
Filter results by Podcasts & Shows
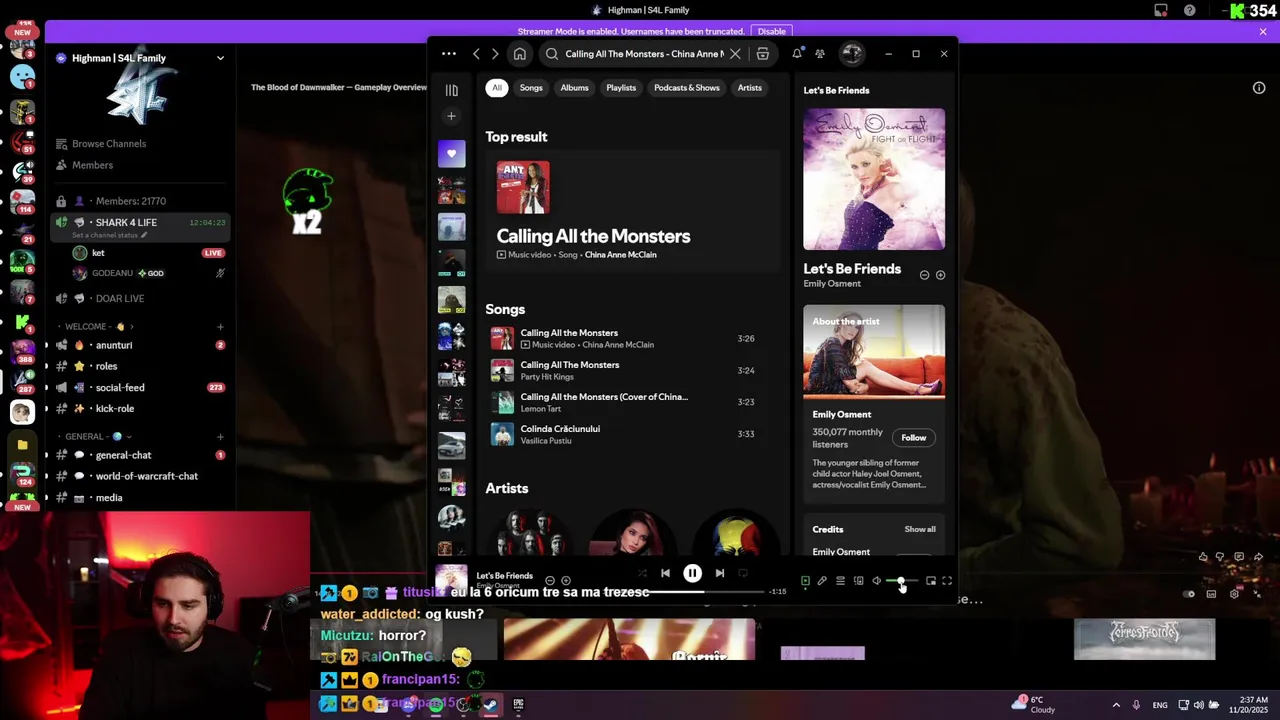click(x=687, y=88)
